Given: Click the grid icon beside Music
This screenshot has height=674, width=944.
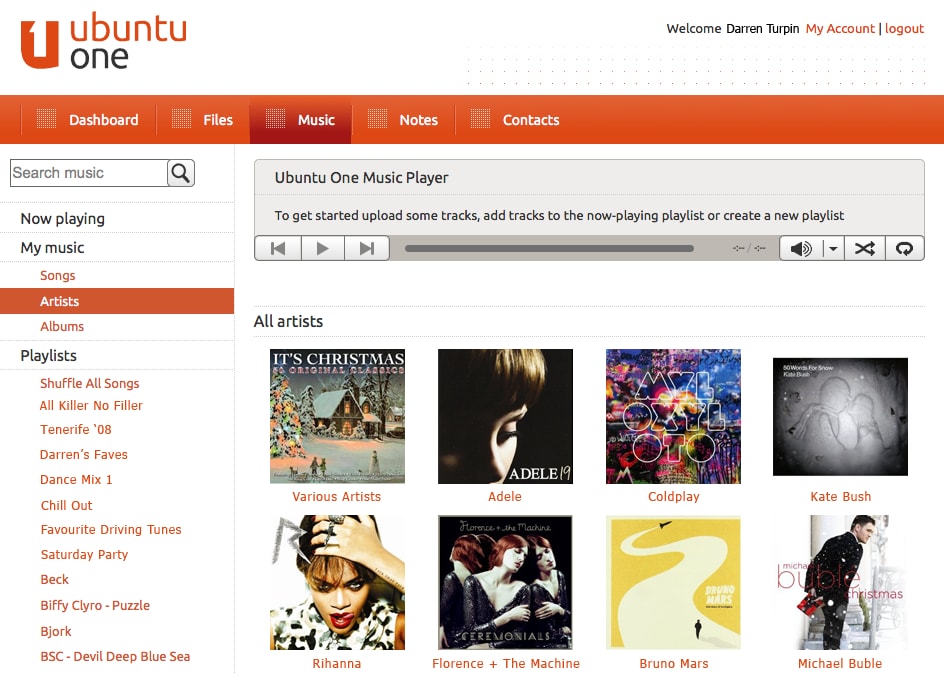Looking at the screenshot, I should point(275,119).
